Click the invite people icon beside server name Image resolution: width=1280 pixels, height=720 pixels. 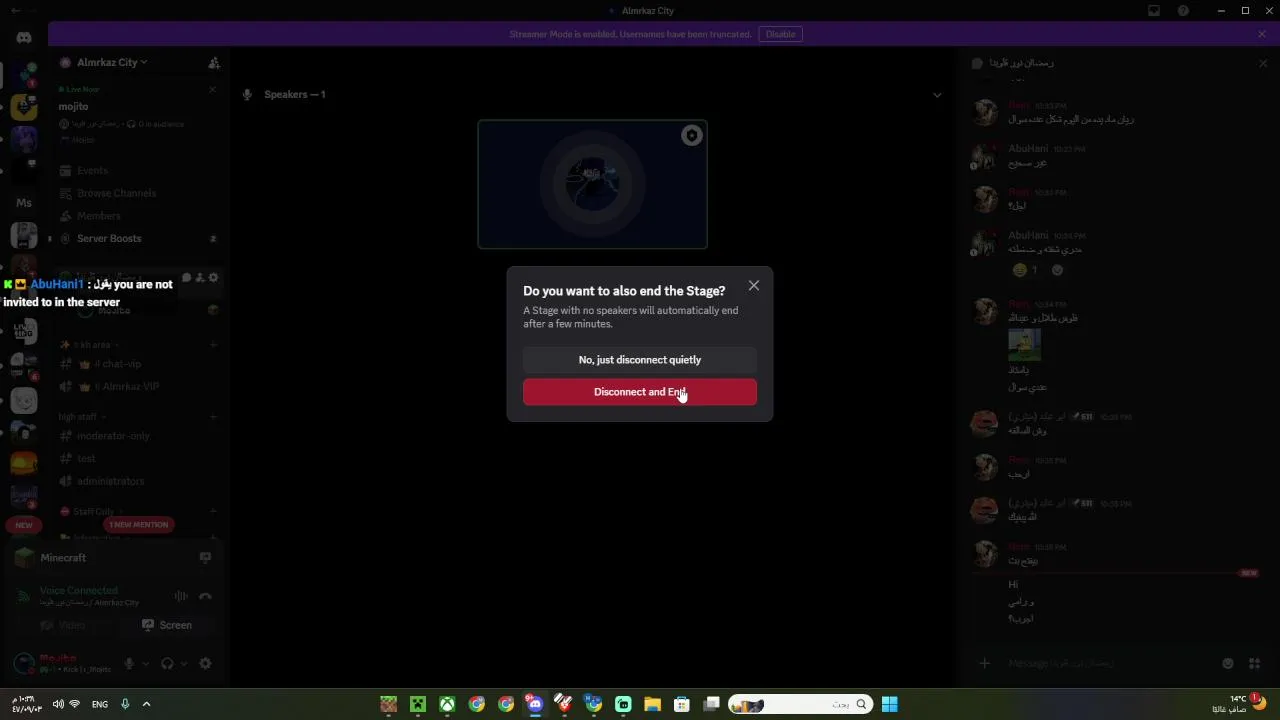point(213,62)
